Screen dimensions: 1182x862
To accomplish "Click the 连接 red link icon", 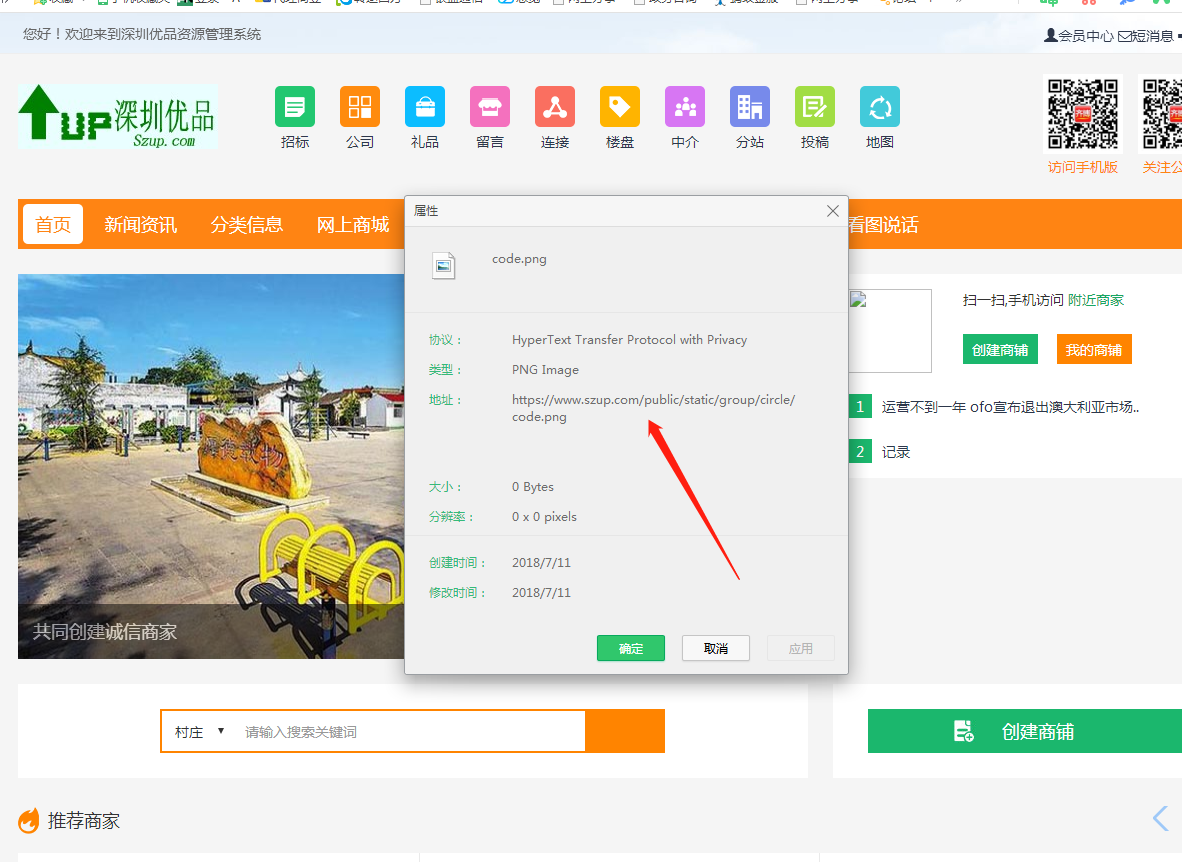I will coord(555,107).
